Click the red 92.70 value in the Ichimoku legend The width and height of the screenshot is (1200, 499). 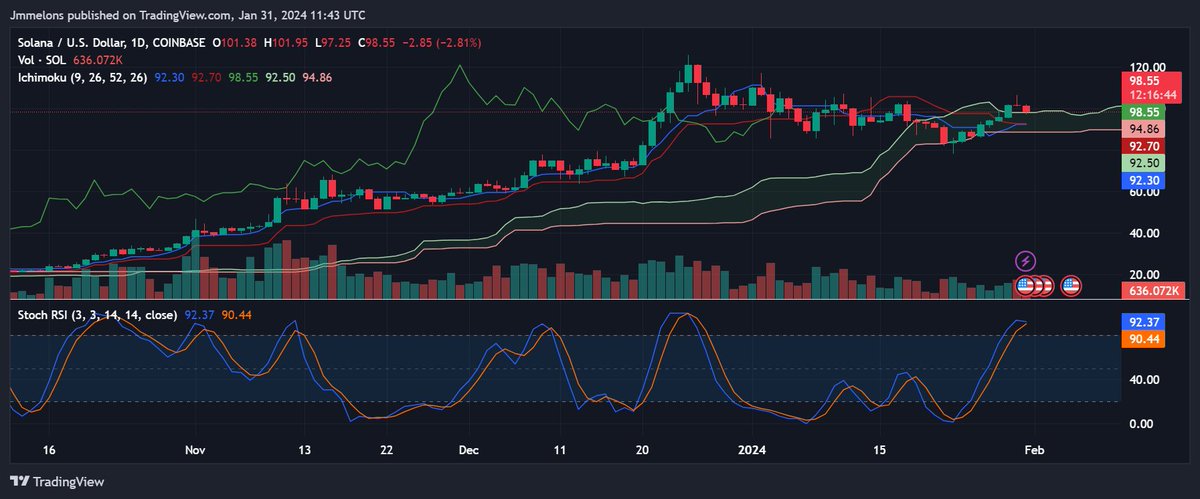207,77
